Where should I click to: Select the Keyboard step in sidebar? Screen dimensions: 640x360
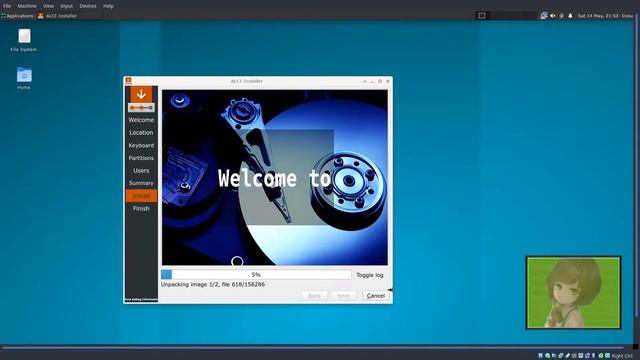click(141, 145)
